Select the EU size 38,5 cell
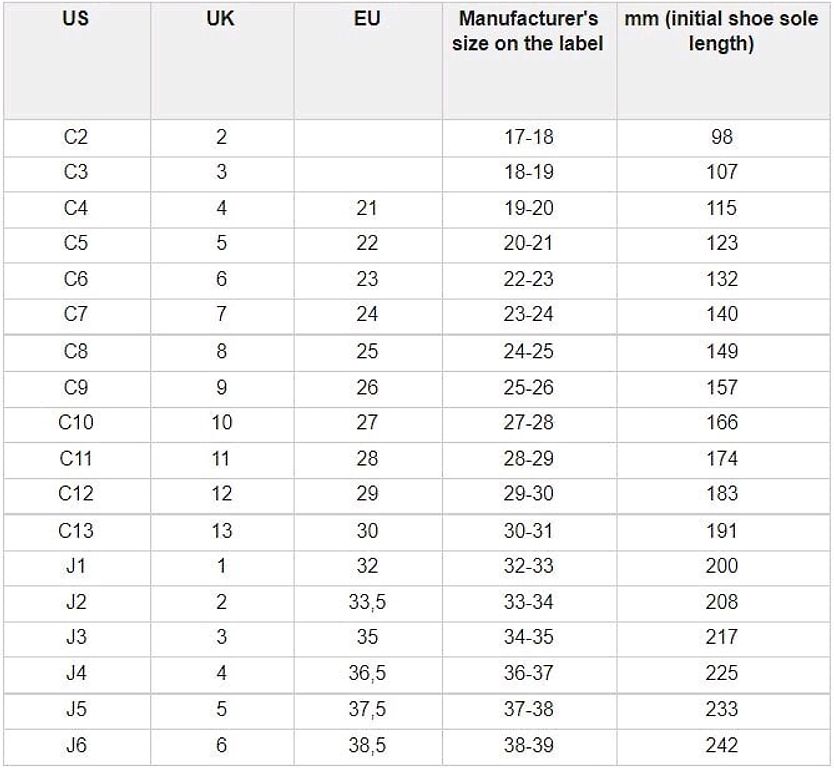834x768 pixels. click(367, 746)
